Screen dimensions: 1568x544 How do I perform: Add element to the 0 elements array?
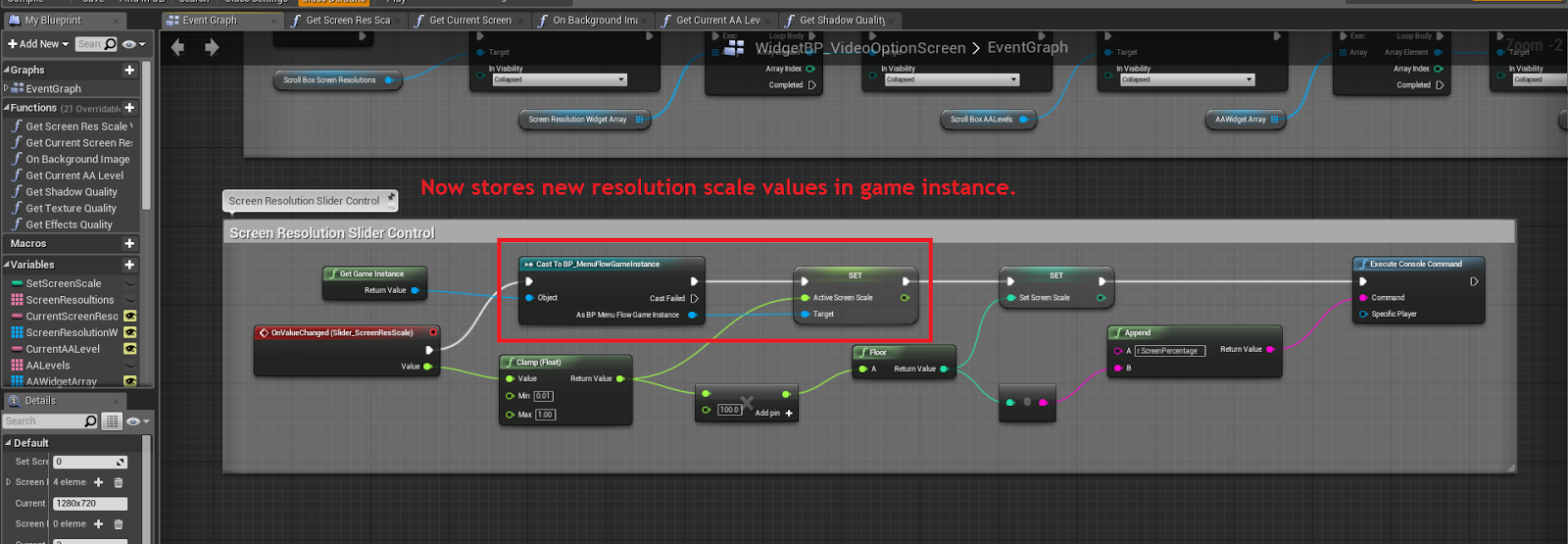[98, 524]
